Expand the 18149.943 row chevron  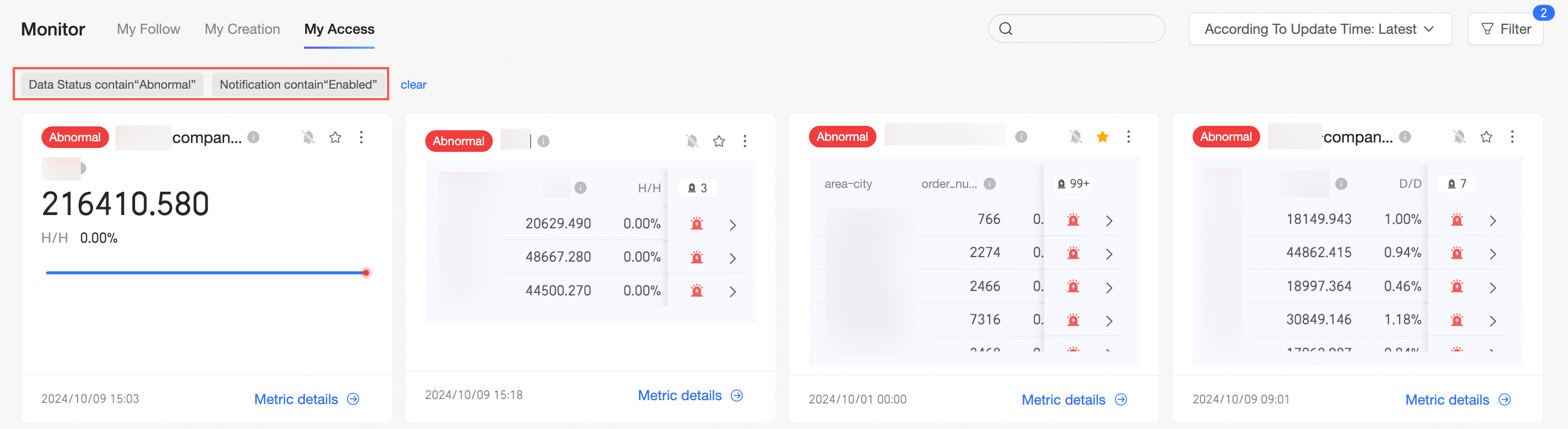coord(1493,221)
